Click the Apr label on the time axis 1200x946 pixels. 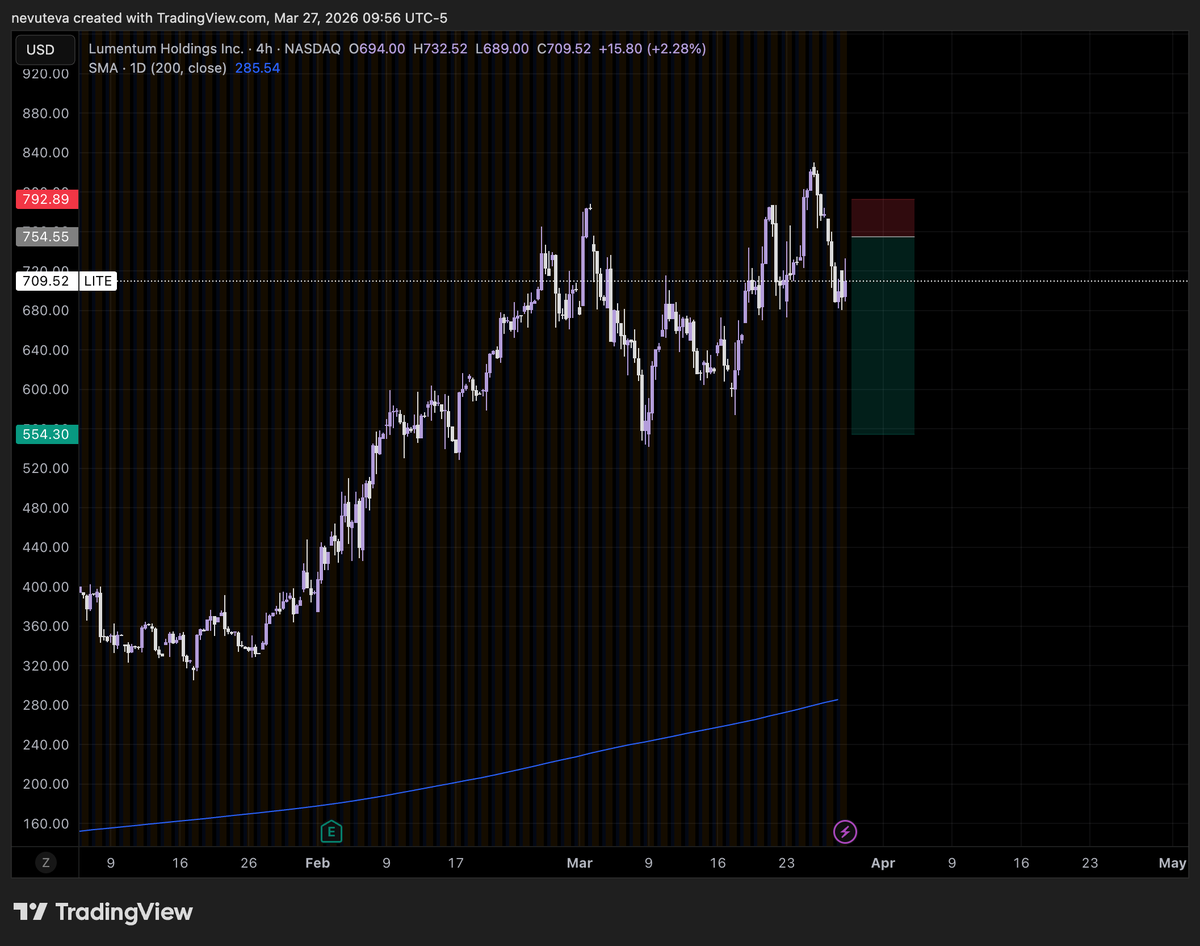882,863
